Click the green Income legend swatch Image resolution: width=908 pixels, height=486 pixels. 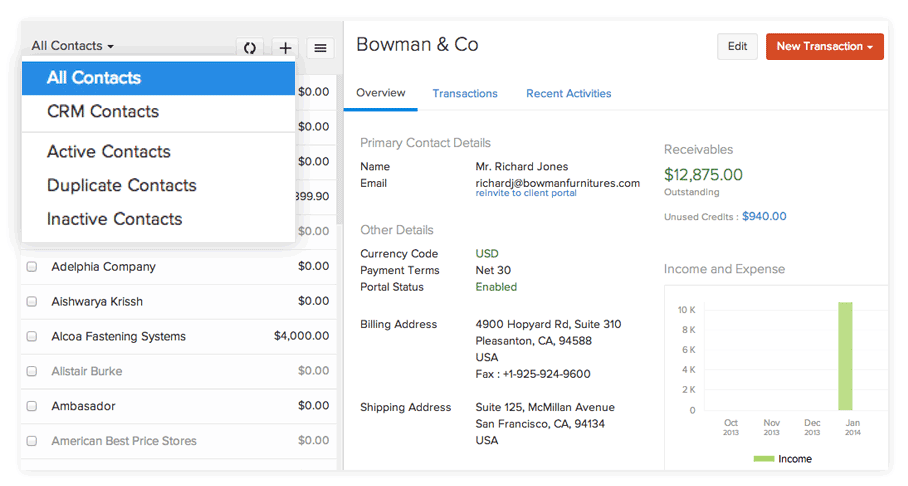(763, 459)
